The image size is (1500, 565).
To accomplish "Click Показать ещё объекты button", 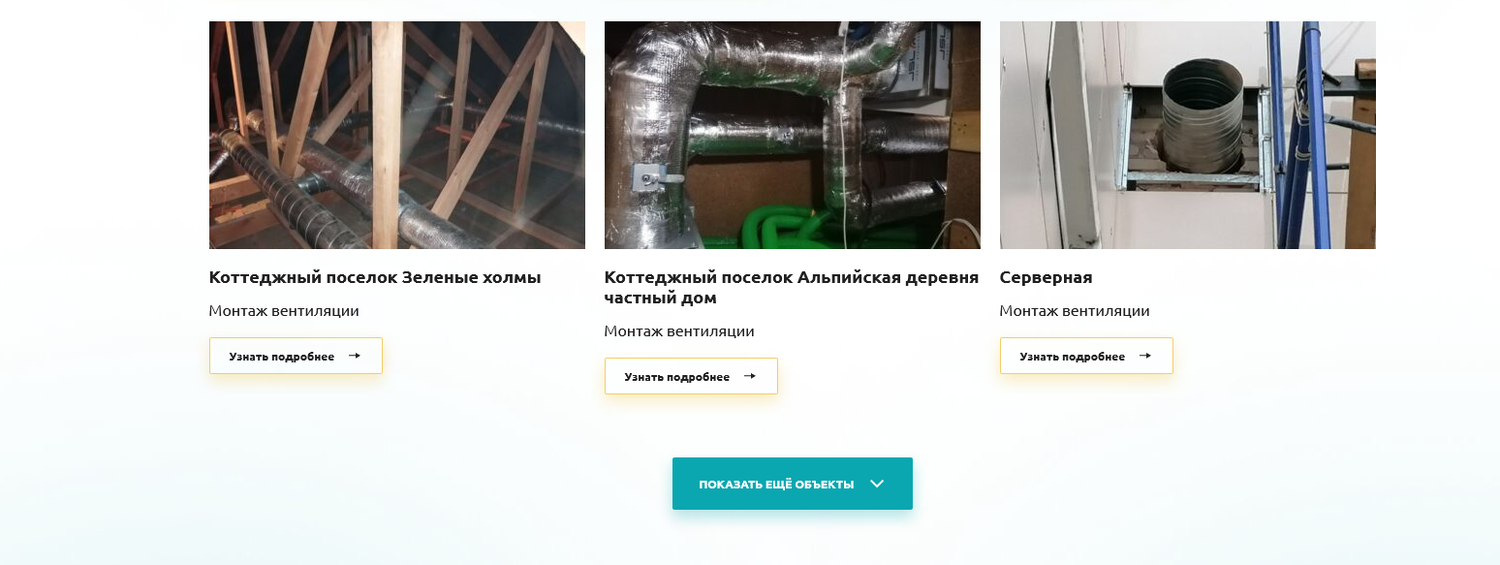I will (x=792, y=483).
